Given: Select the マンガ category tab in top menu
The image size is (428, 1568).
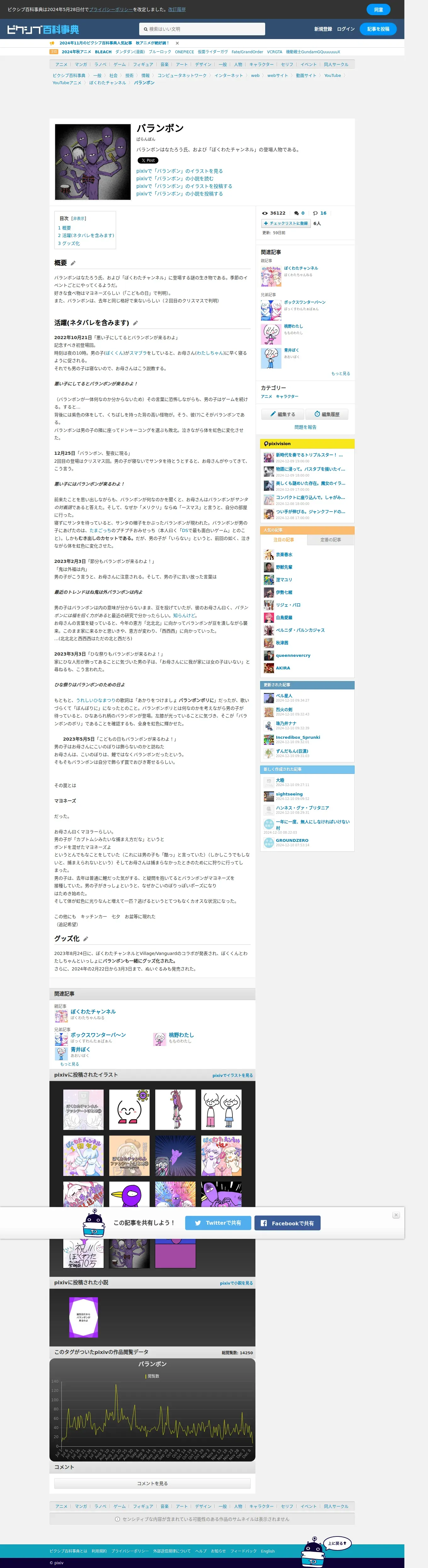Looking at the screenshot, I should (81, 65).
